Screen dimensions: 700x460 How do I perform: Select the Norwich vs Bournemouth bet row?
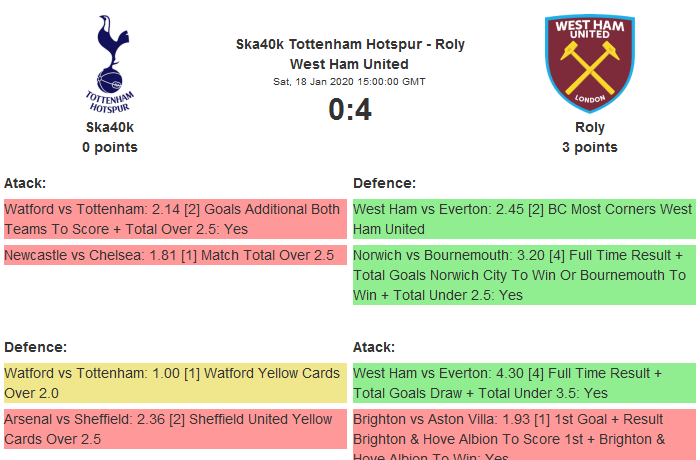[x=523, y=275]
